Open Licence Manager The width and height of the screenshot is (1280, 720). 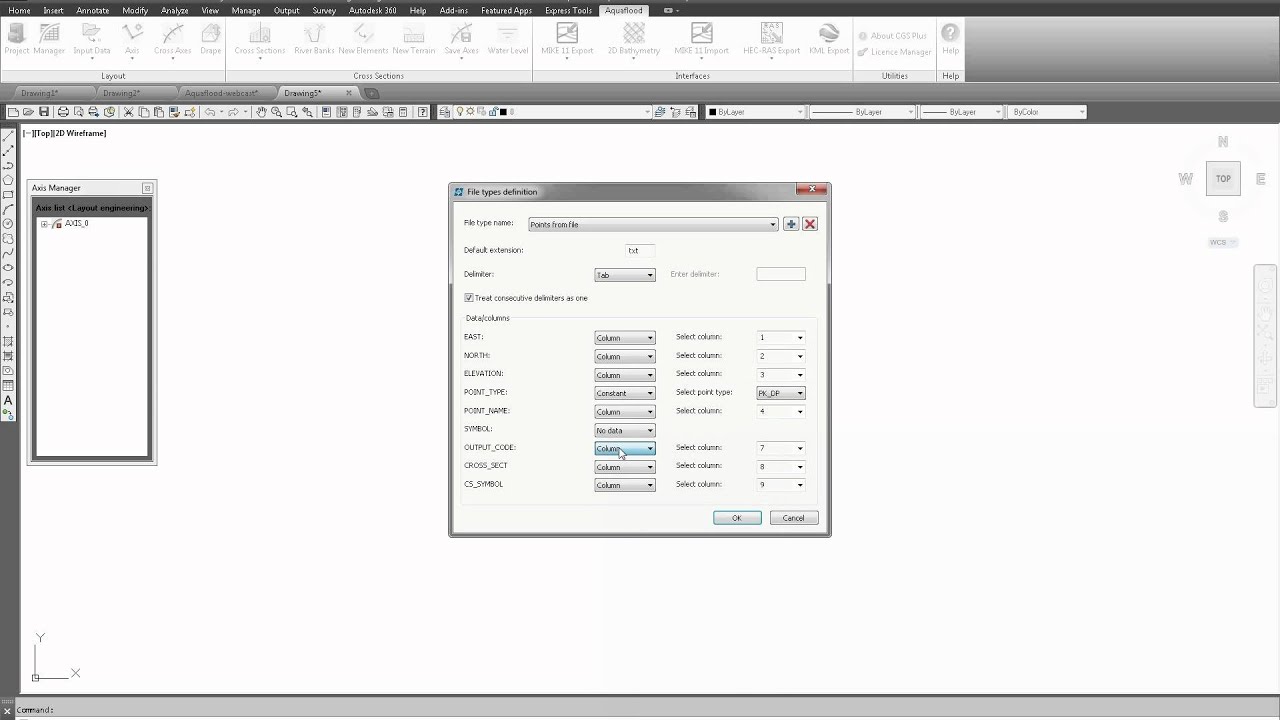coord(894,52)
